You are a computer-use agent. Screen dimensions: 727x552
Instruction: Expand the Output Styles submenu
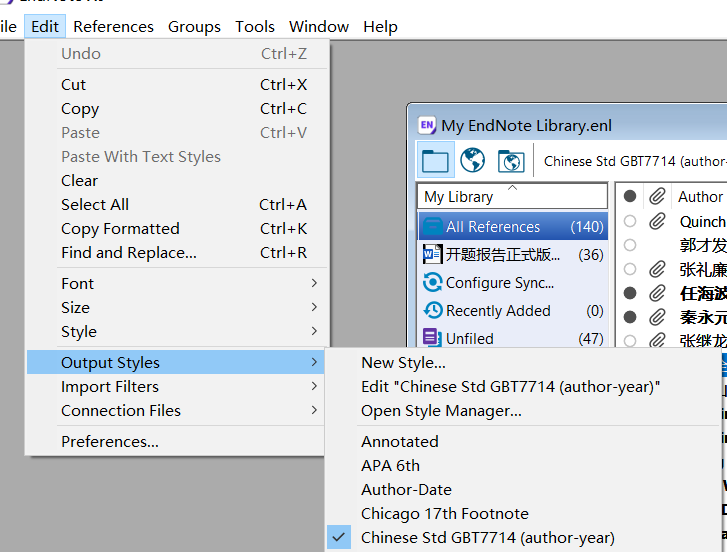(177, 362)
